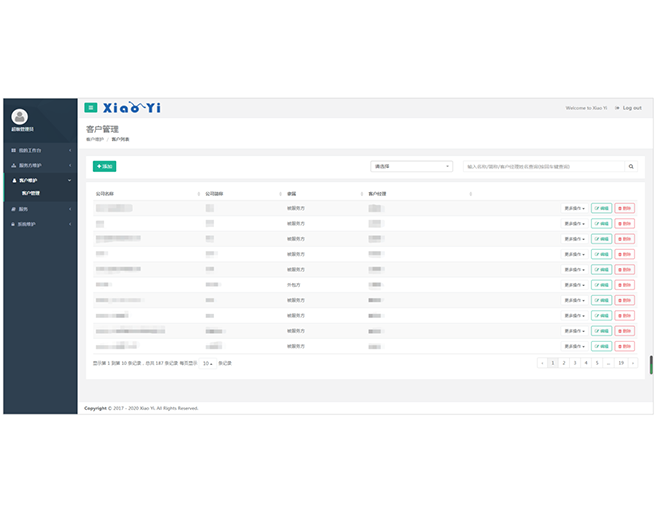Go to page 19 in pagination
The width and height of the screenshot is (657, 521).
621,363
